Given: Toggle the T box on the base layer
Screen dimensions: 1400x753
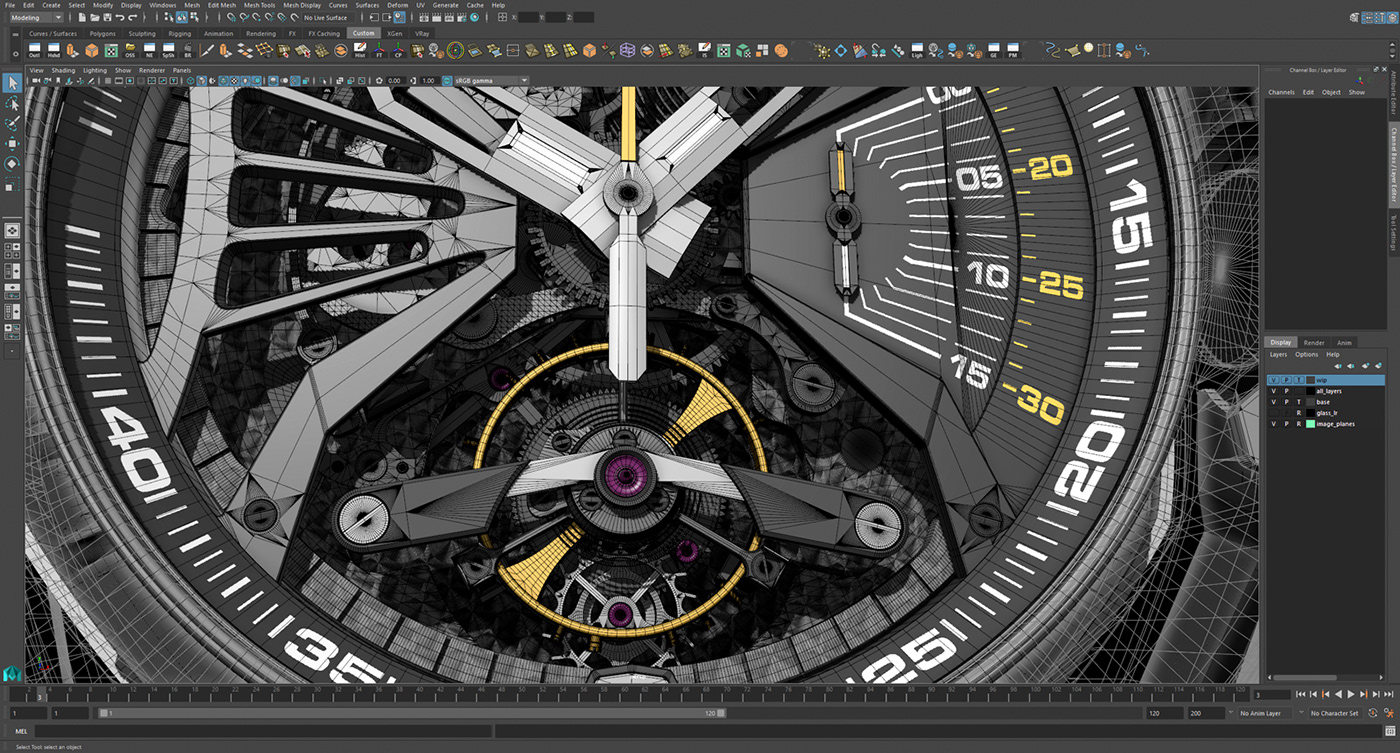Looking at the screenshot, I should click(1299, 402).
